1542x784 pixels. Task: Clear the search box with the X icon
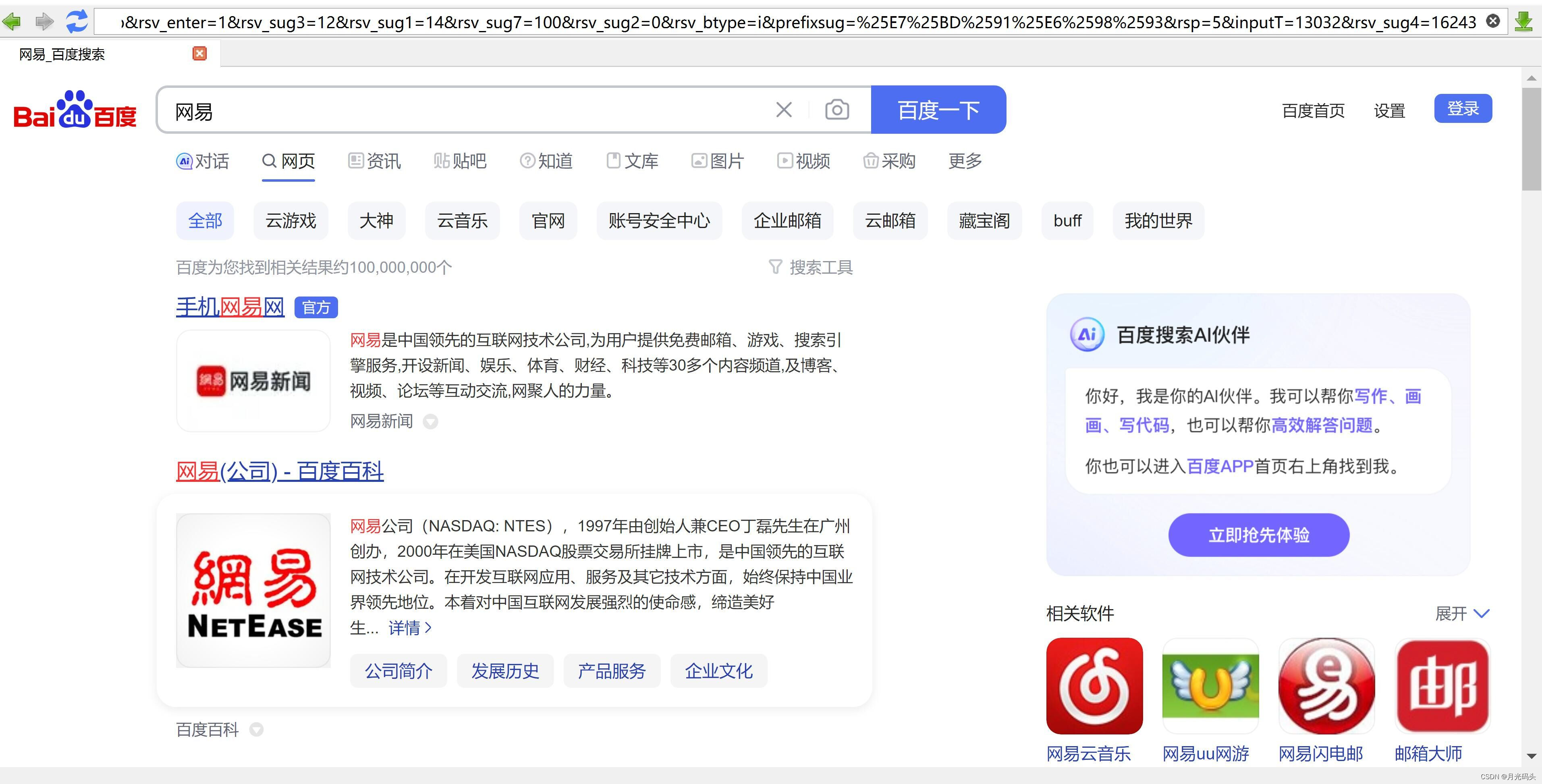pos(784,110)
